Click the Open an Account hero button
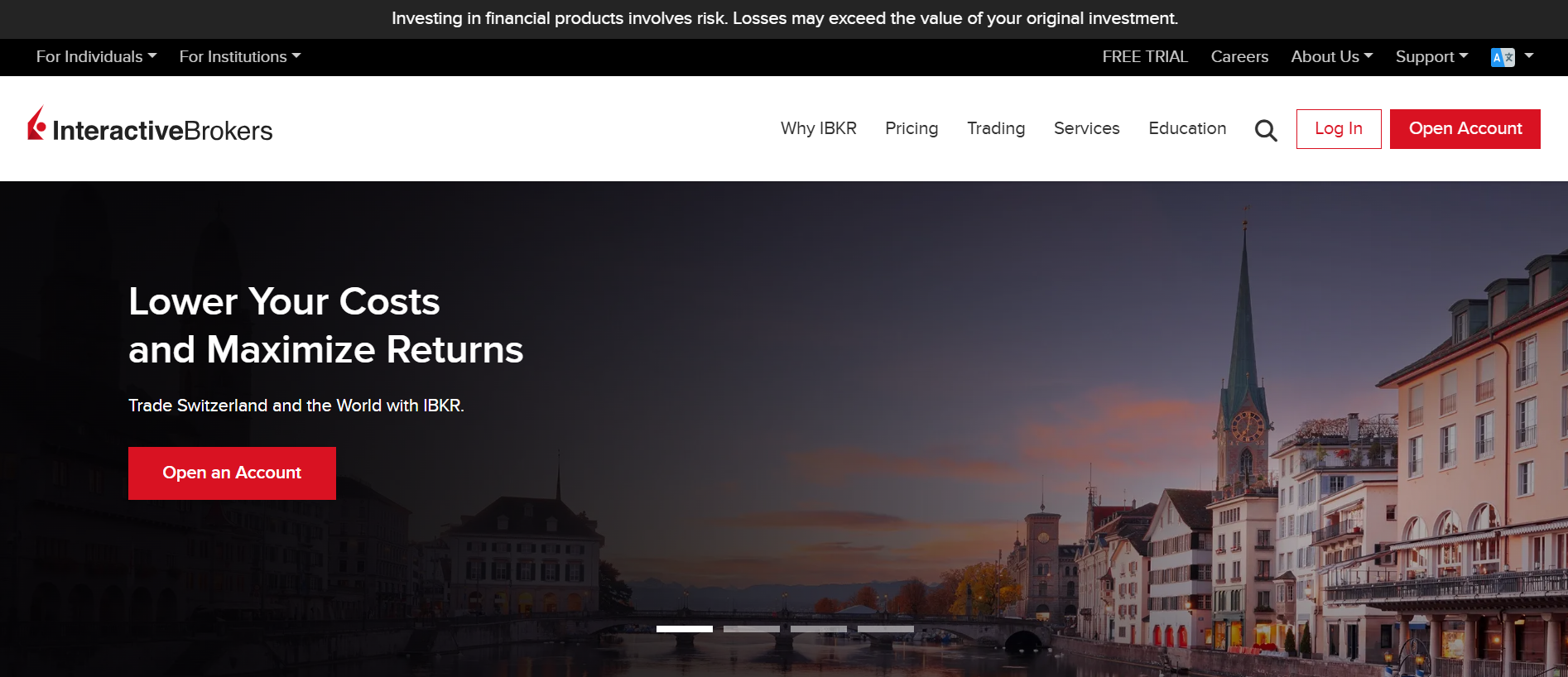Image resolution: width=1568 pixels, height=677 pixels. (232, 473)
